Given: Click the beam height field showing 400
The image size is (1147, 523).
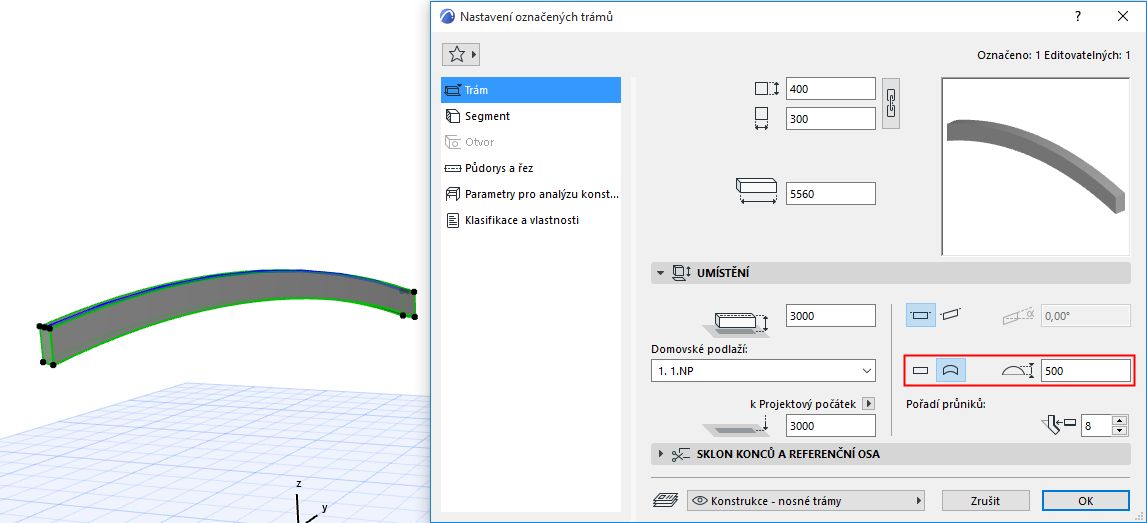Looking at the screenshot, I should coord(830,89).
